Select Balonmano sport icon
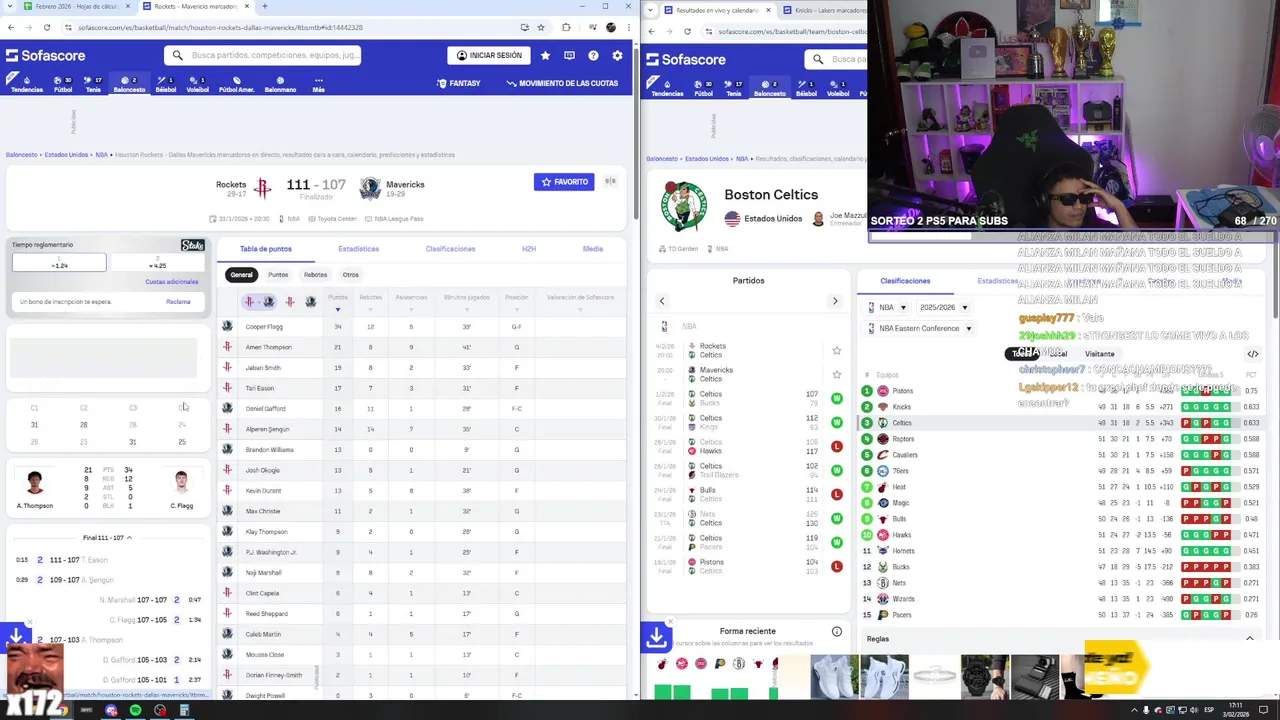 pyautogui.click(x=280, y=84)
